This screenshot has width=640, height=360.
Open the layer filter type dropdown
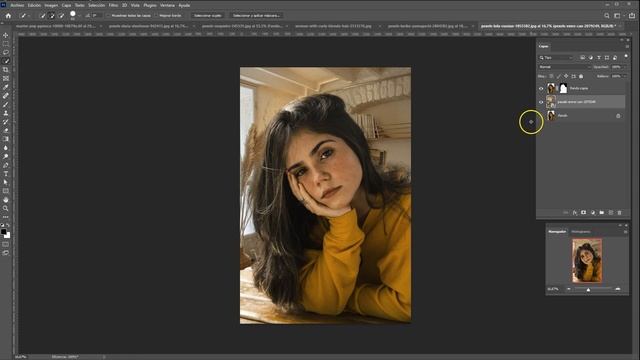(x=556, y=58)
